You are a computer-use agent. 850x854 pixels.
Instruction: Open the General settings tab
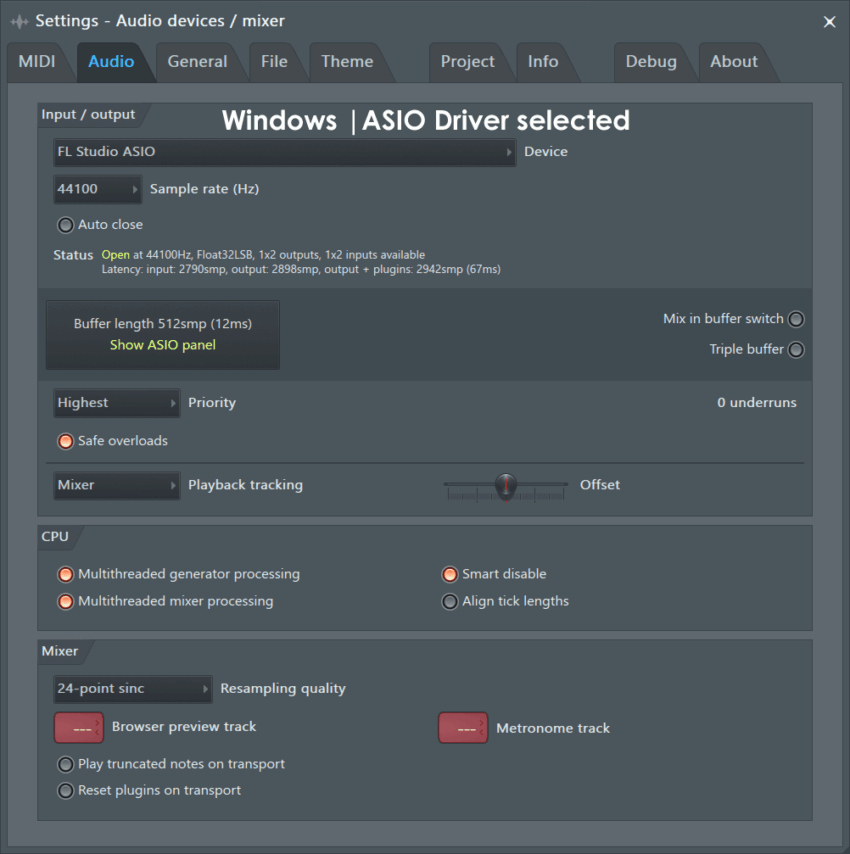click(x=198, y=61)
